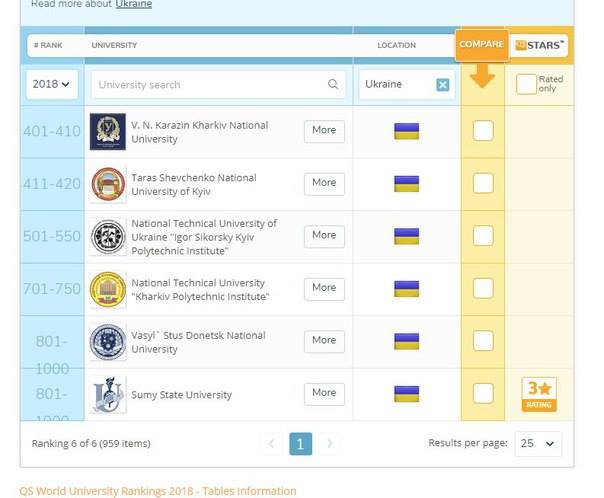
Task: Click the 411-420 rank cell
Action: click(52, 184)
